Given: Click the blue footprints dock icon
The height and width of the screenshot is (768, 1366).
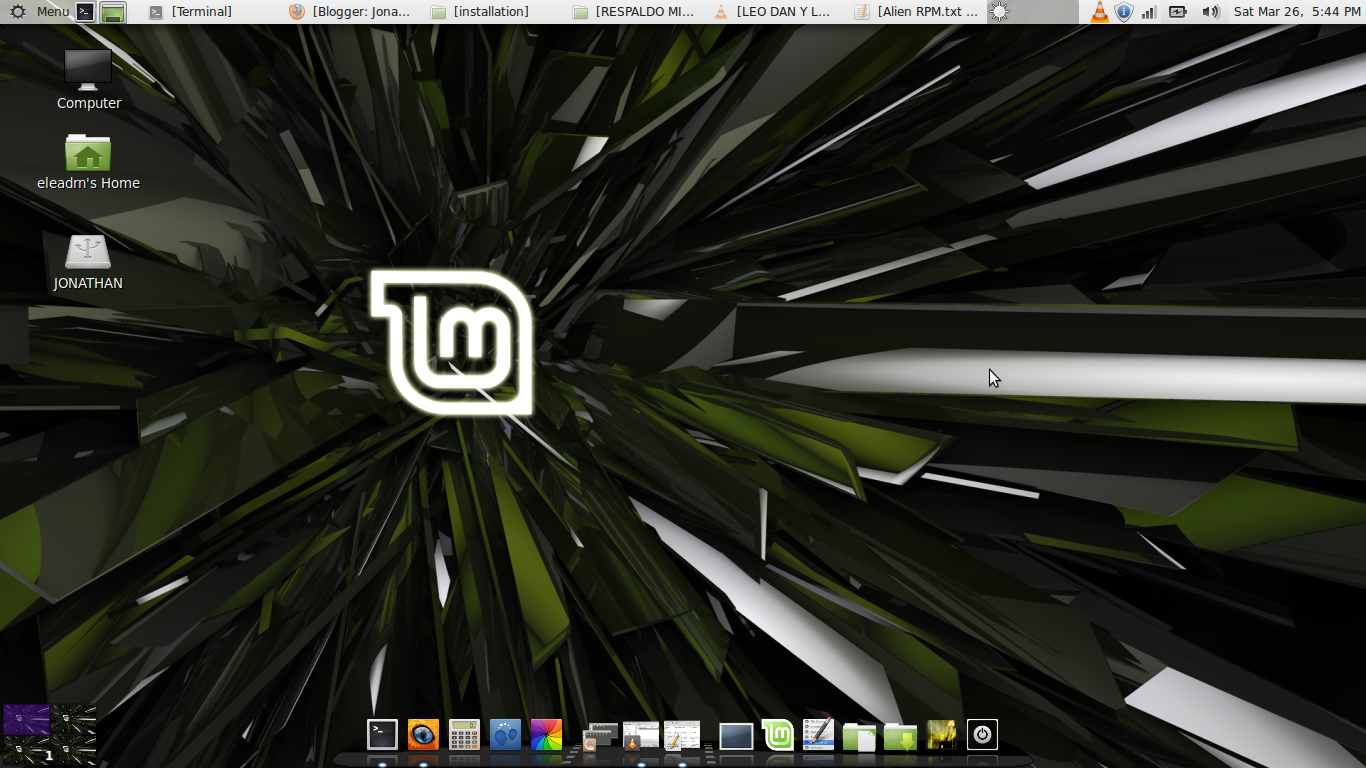Looking at the screenshot, I should point(505,735).
